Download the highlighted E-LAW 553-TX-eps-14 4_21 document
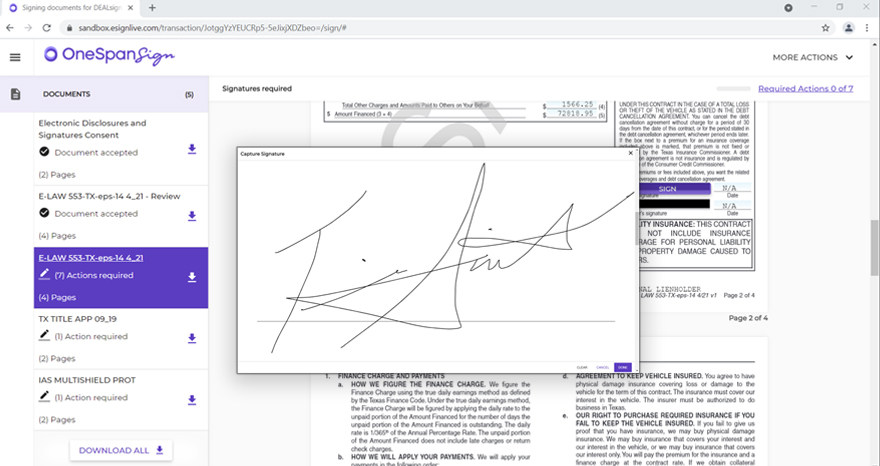 point(192,277)
